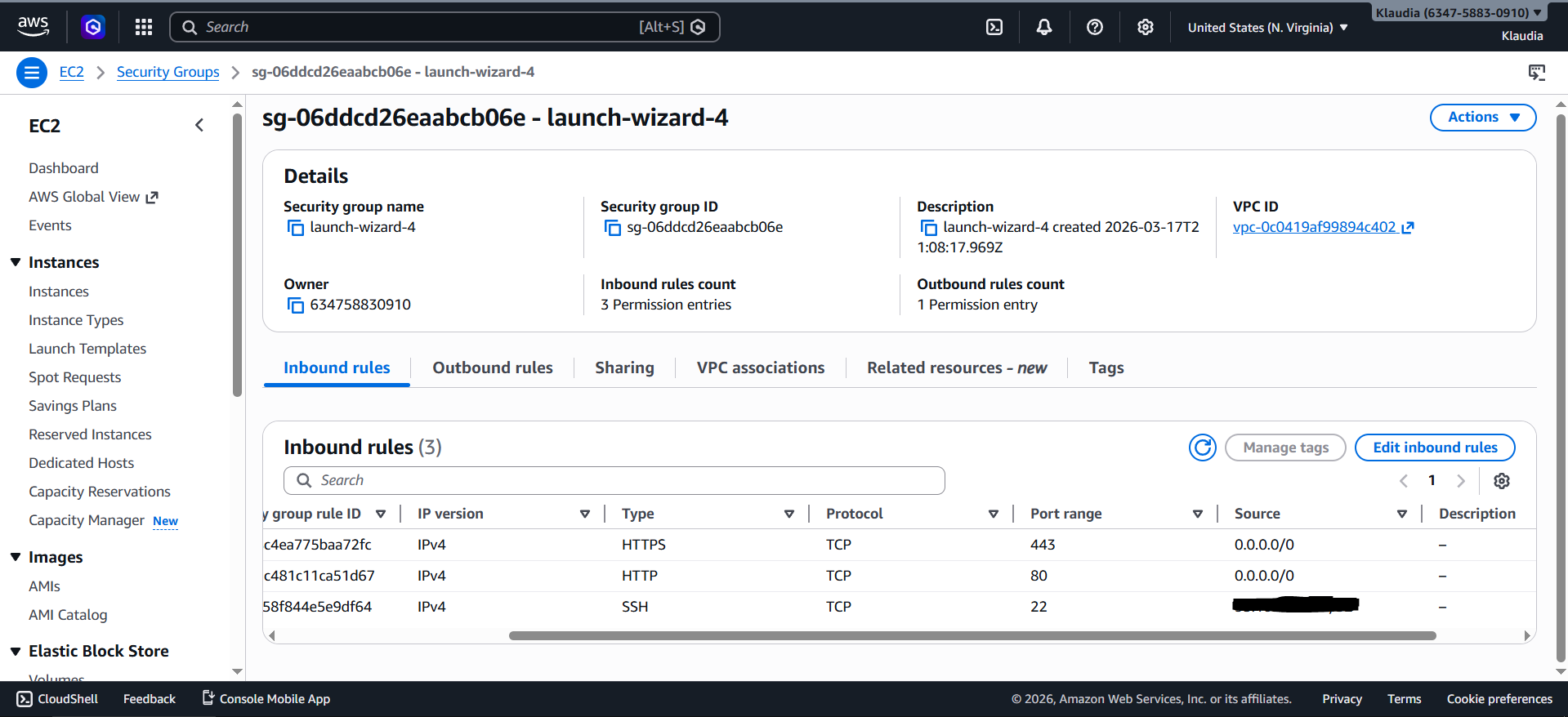Open the external link icon beside VPC ID
1568x717 pixels.
coord(1407,228)
